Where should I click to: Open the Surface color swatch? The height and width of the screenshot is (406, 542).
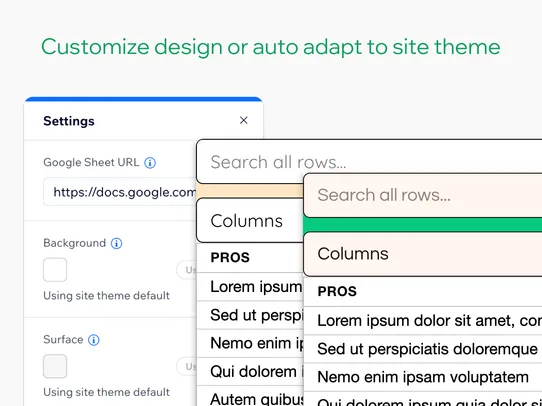55,366
